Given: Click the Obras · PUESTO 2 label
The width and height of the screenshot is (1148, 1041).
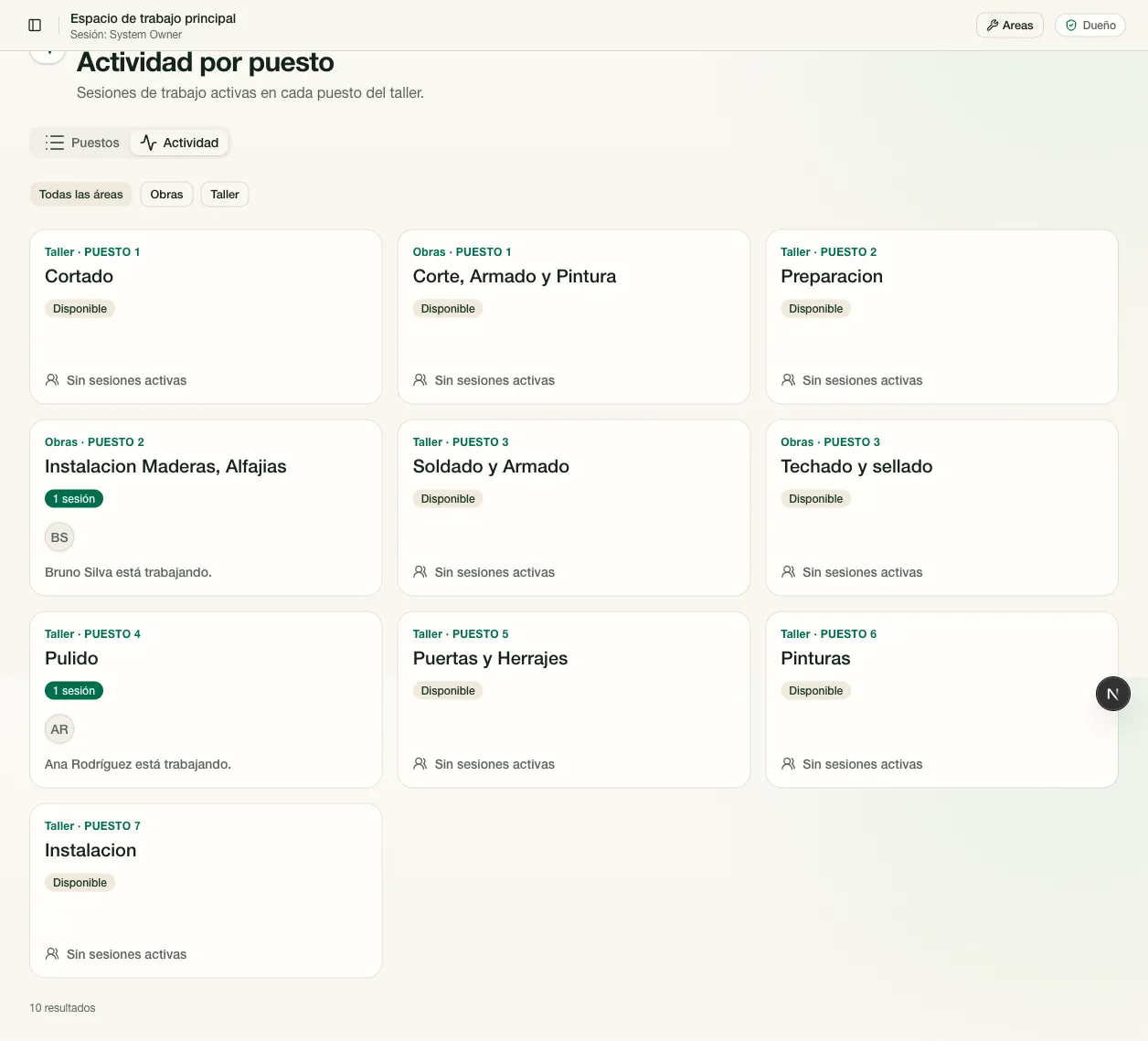Looking at the screenshot, I should coord(94,442).
